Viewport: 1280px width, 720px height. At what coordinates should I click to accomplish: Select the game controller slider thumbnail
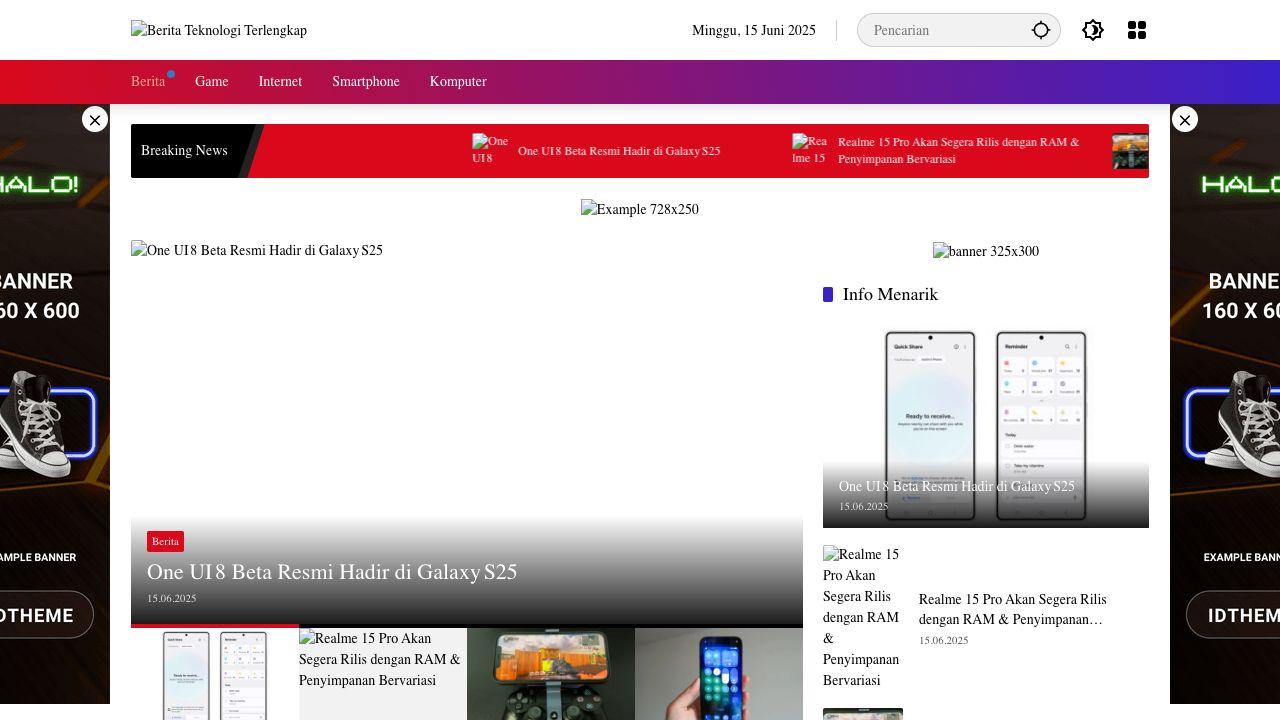551,674
